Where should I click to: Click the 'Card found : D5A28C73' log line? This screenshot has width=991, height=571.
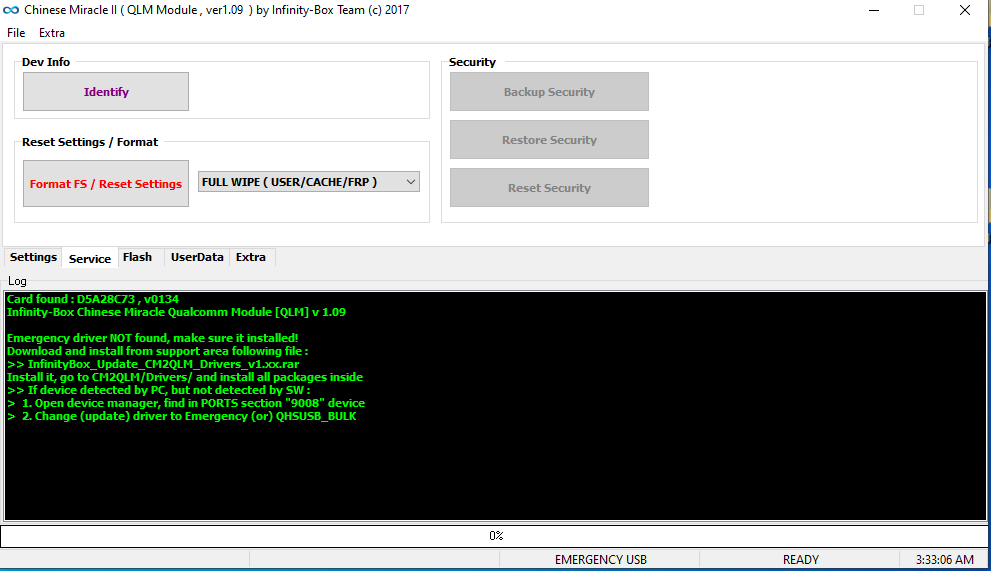pyautogui.click(x=93, y=299)
